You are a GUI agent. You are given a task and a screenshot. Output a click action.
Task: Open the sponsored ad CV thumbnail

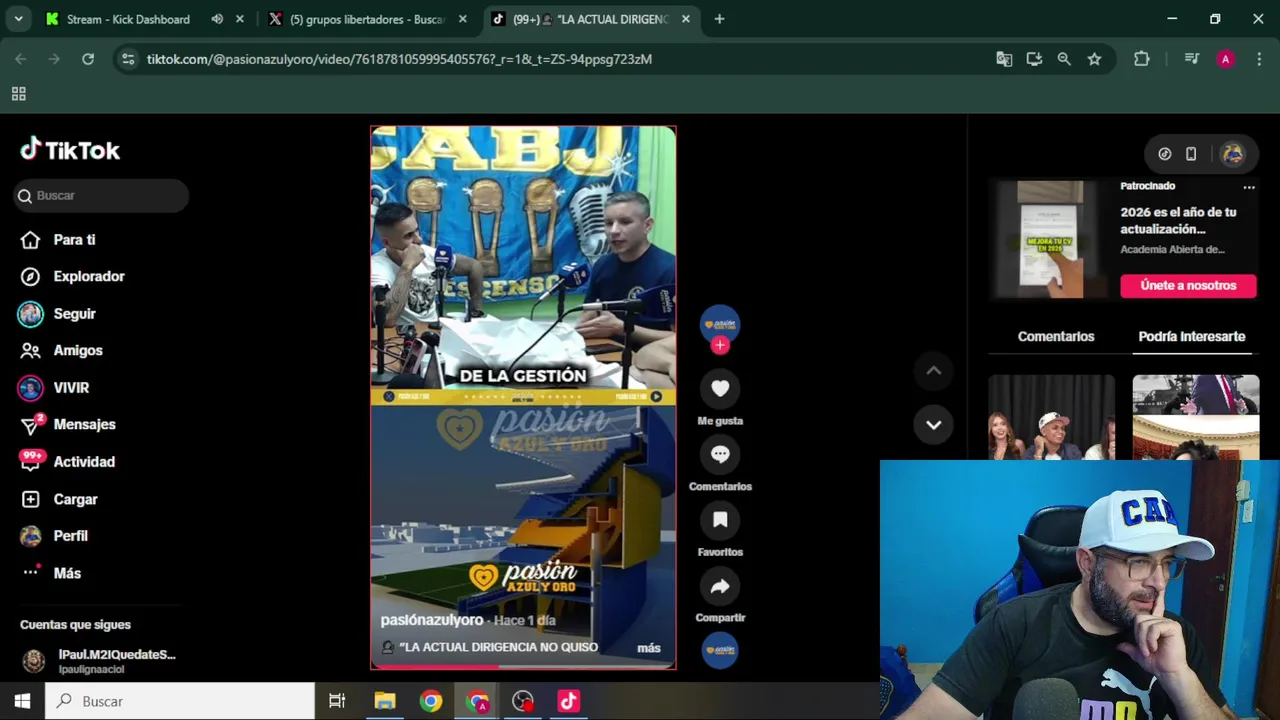tap(1050, 239)
